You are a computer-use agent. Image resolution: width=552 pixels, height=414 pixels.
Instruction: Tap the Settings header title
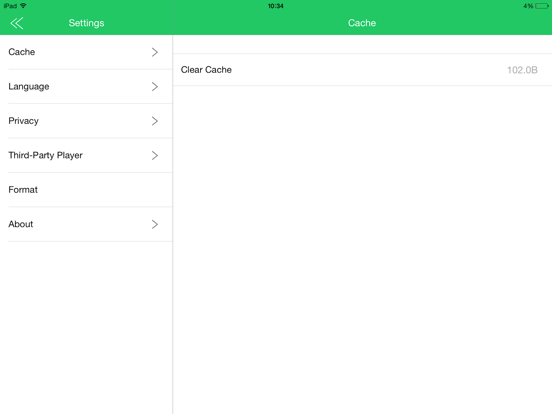pyautogui.click(x=86, y=23)
